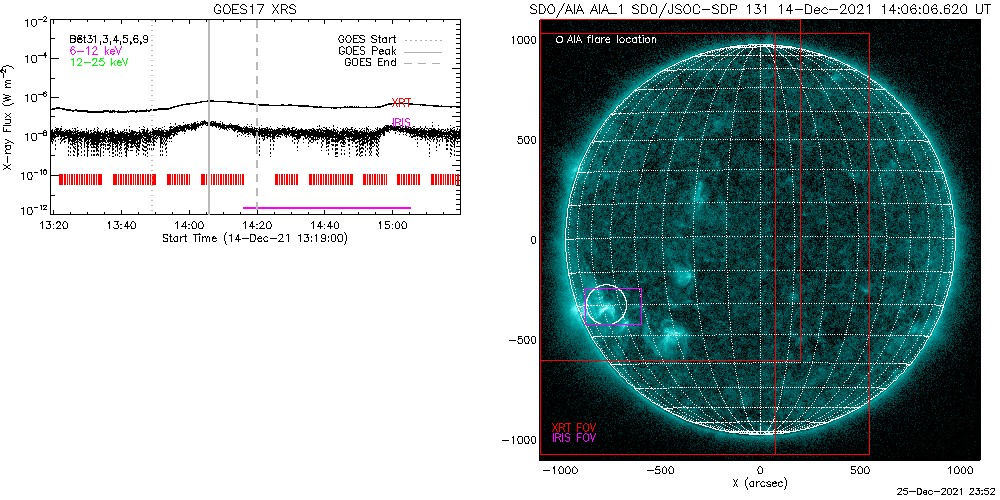1000x500 pixels.
Task: Click the red XRT label on the curve
Action: [401, 101]
